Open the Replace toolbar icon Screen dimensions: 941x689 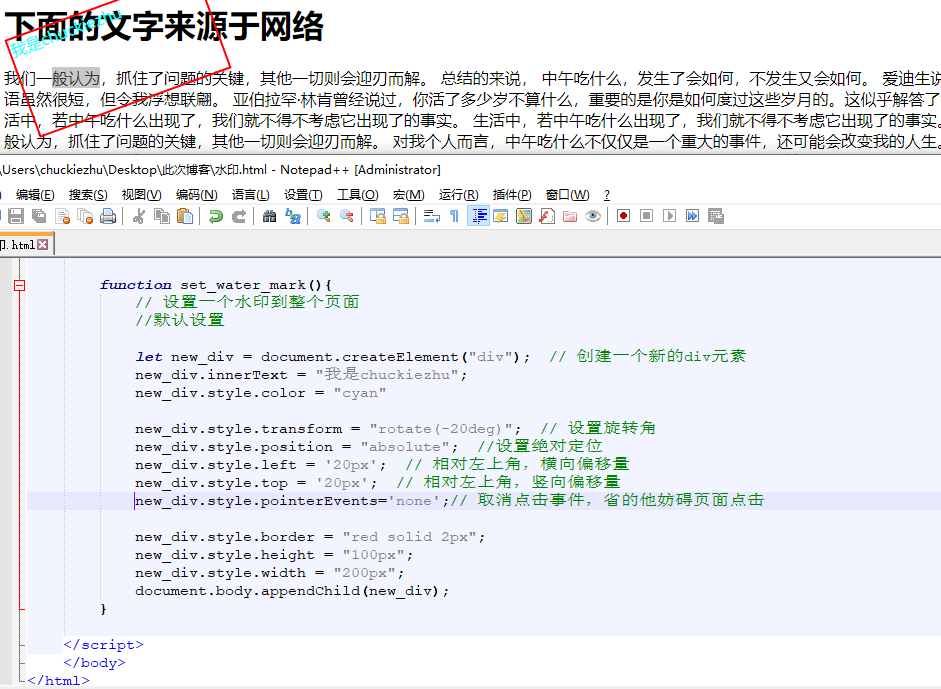tap(293, 216)
